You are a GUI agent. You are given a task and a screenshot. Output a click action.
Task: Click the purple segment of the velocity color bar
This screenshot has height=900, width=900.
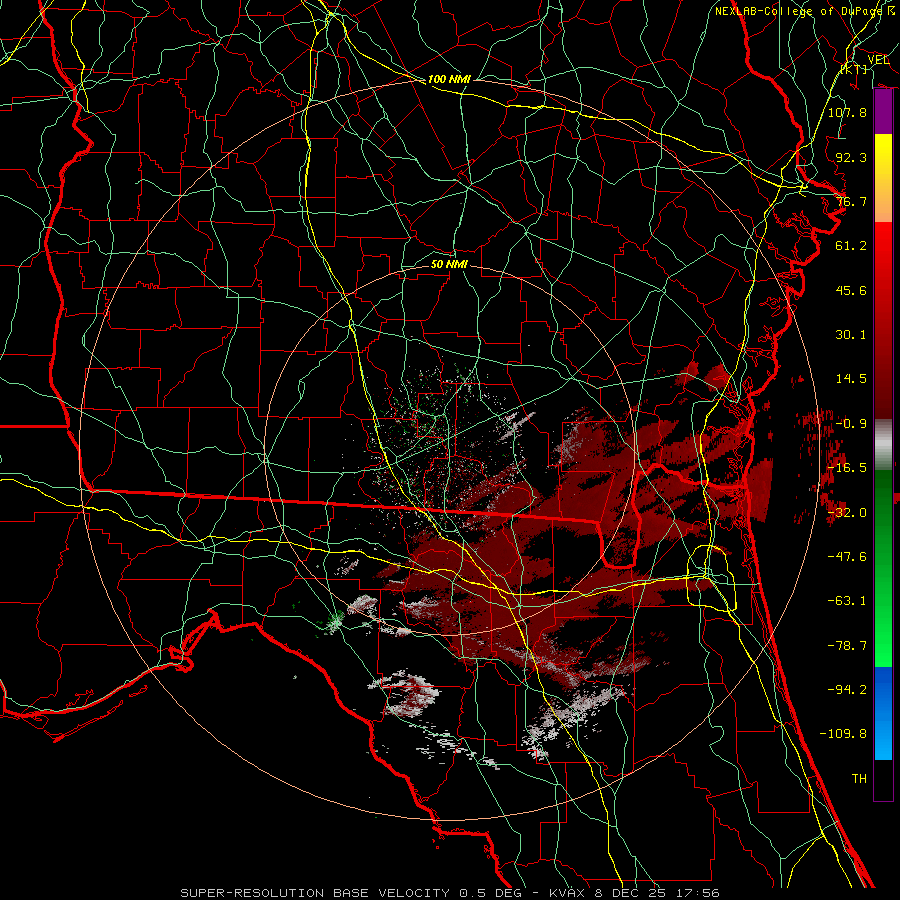point(883,112)
